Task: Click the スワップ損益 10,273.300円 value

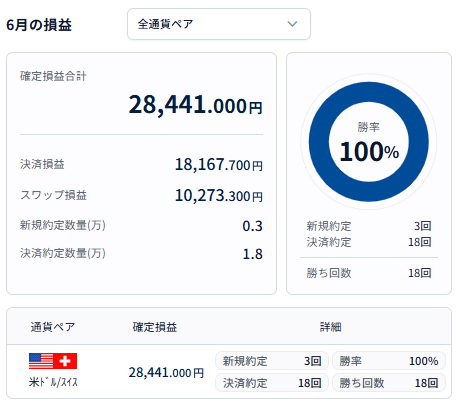Action: [219, 196]
